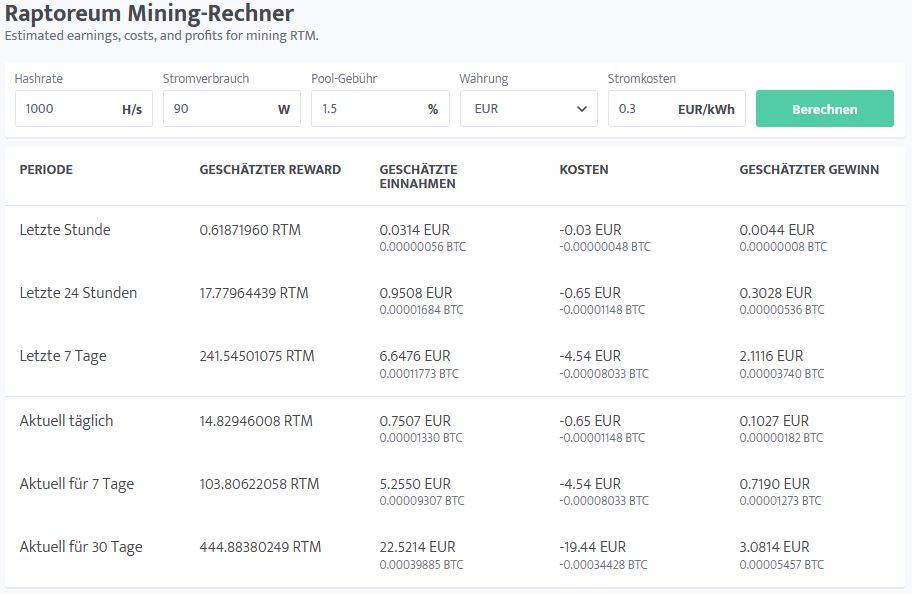Select the Letzte Stunde row label
Viewport: 912px width, 594px height.
65,230
